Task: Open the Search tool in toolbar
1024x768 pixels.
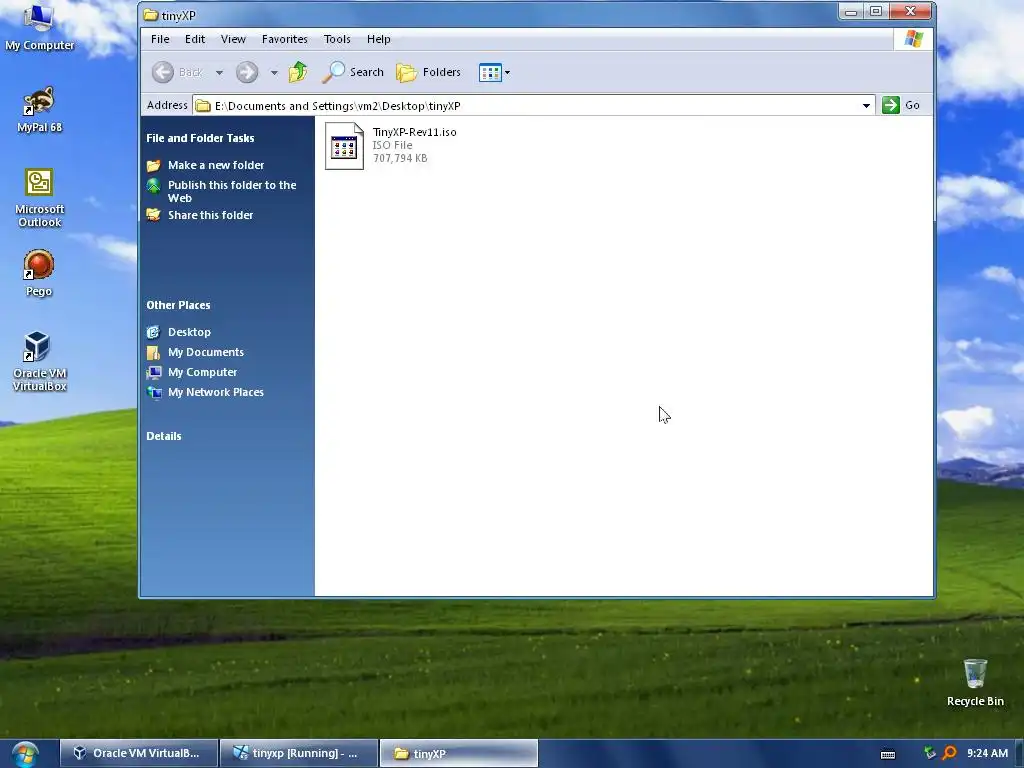Action: click(x=353, y=72)
